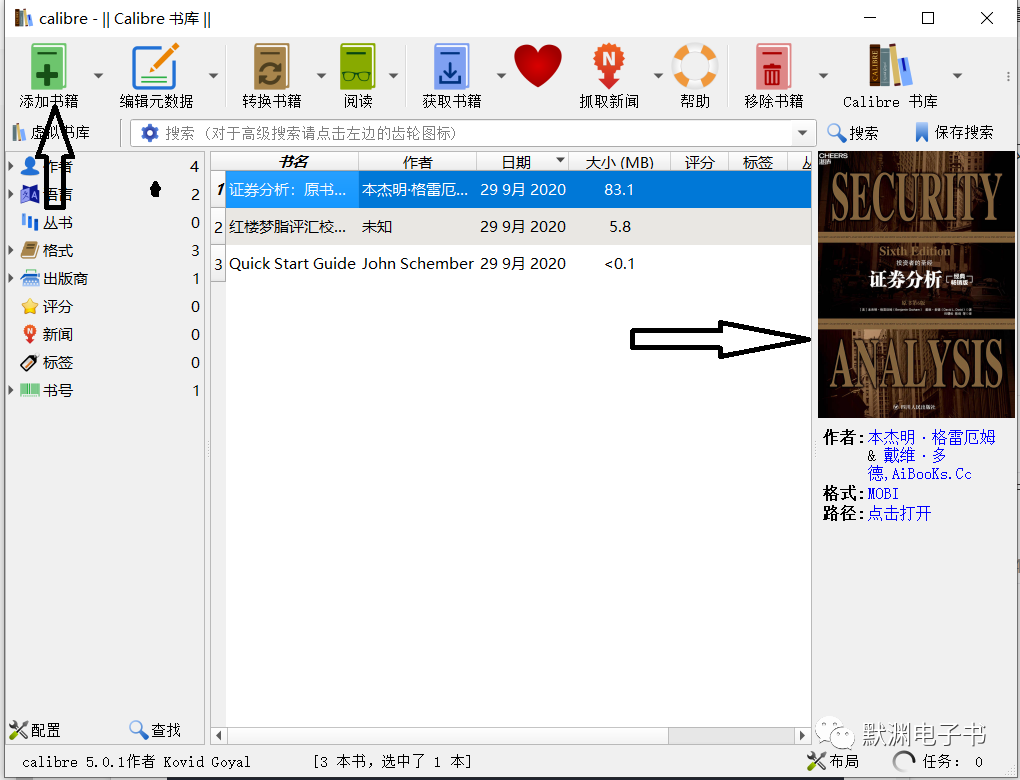1020x780 pixels.
Task: Click the MOBI format link
Action: pos(883,494)
